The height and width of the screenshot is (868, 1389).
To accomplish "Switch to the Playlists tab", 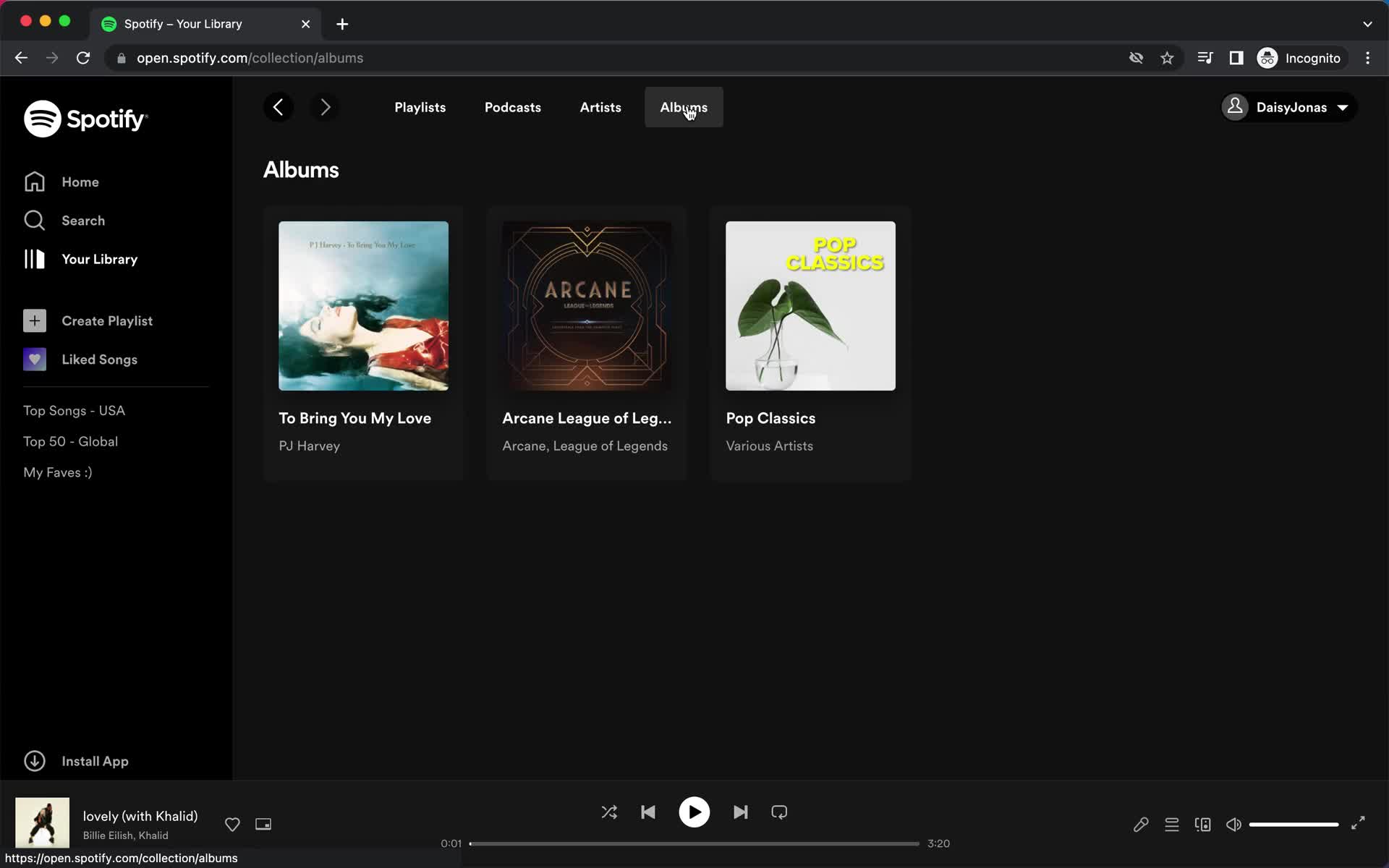I will pos(419,107).
